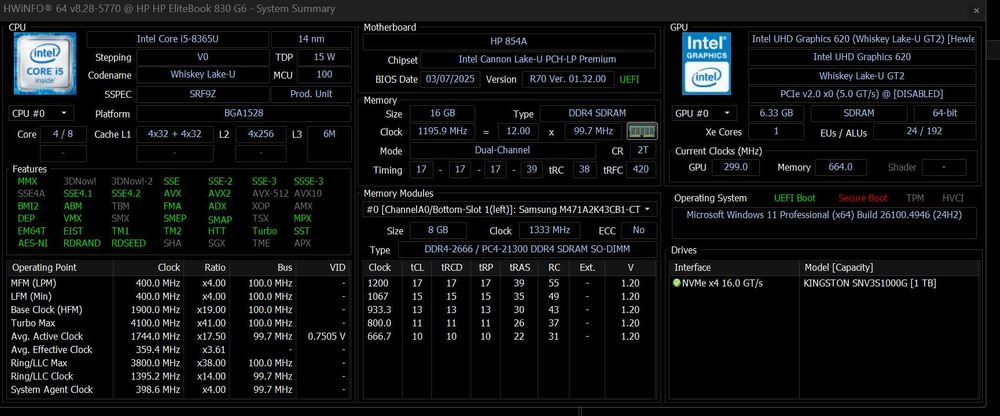Click the AVX-512 feature label
1000x416 pixels.
tap(268, 193)
